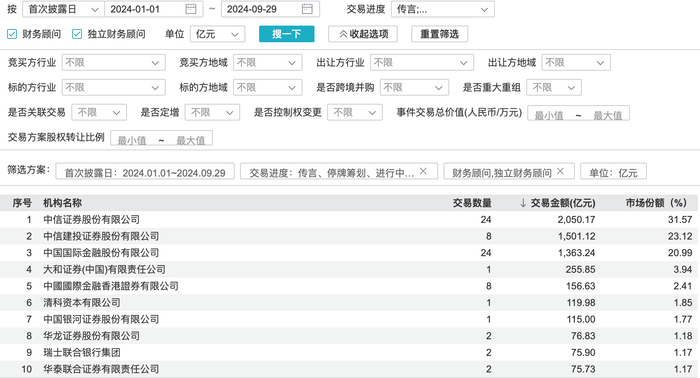700x378 pixels.
Task: Click the market share value 31.57
Action: click(x=680, y=220)
